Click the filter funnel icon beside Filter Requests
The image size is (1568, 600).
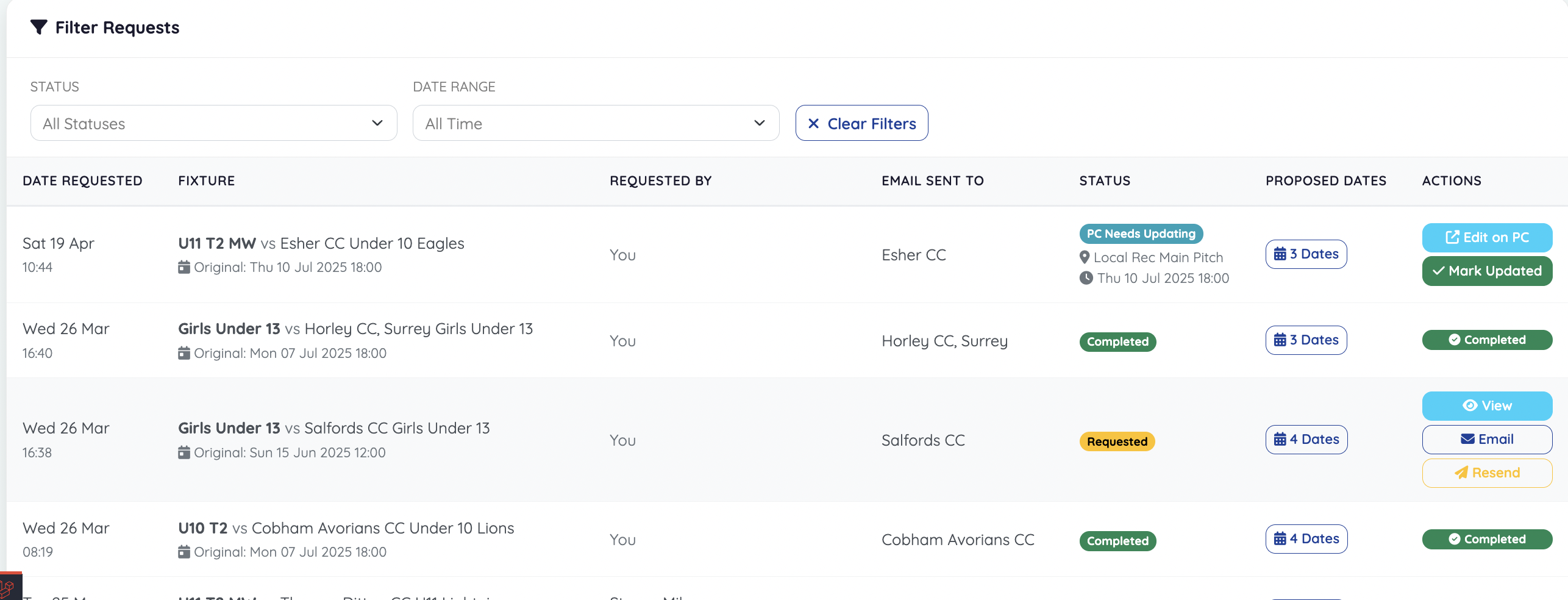coord(39,27)
